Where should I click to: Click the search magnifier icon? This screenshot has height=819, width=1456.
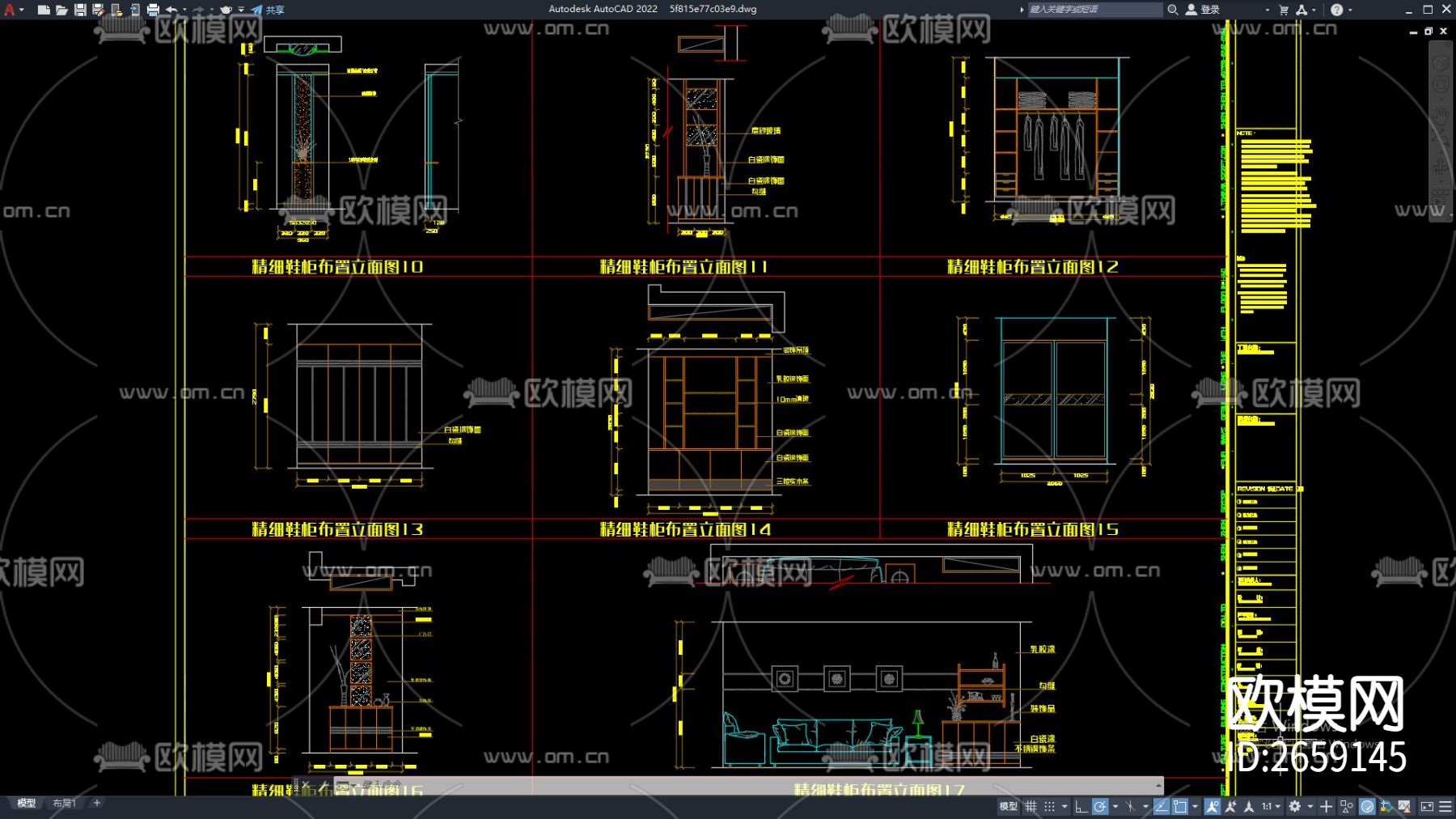1172,10
